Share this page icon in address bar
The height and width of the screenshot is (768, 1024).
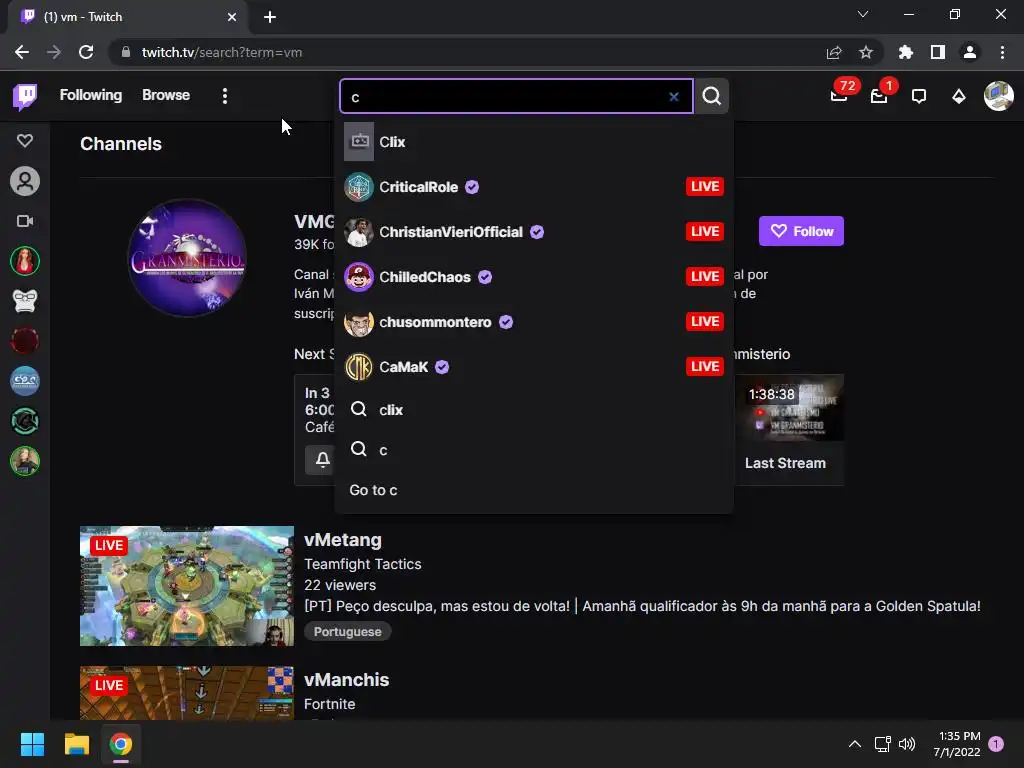(834, 52)
